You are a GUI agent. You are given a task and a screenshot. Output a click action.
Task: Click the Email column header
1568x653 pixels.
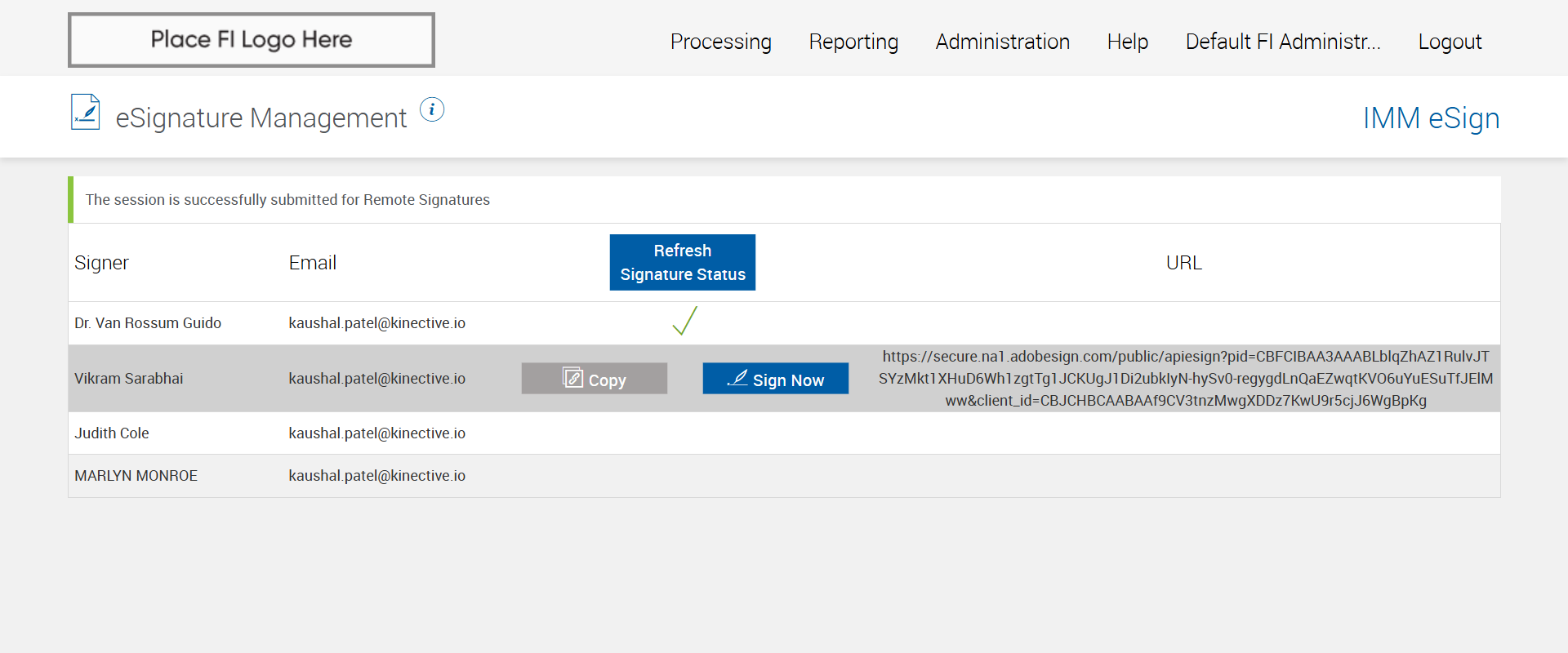click(x=313, y=263)
